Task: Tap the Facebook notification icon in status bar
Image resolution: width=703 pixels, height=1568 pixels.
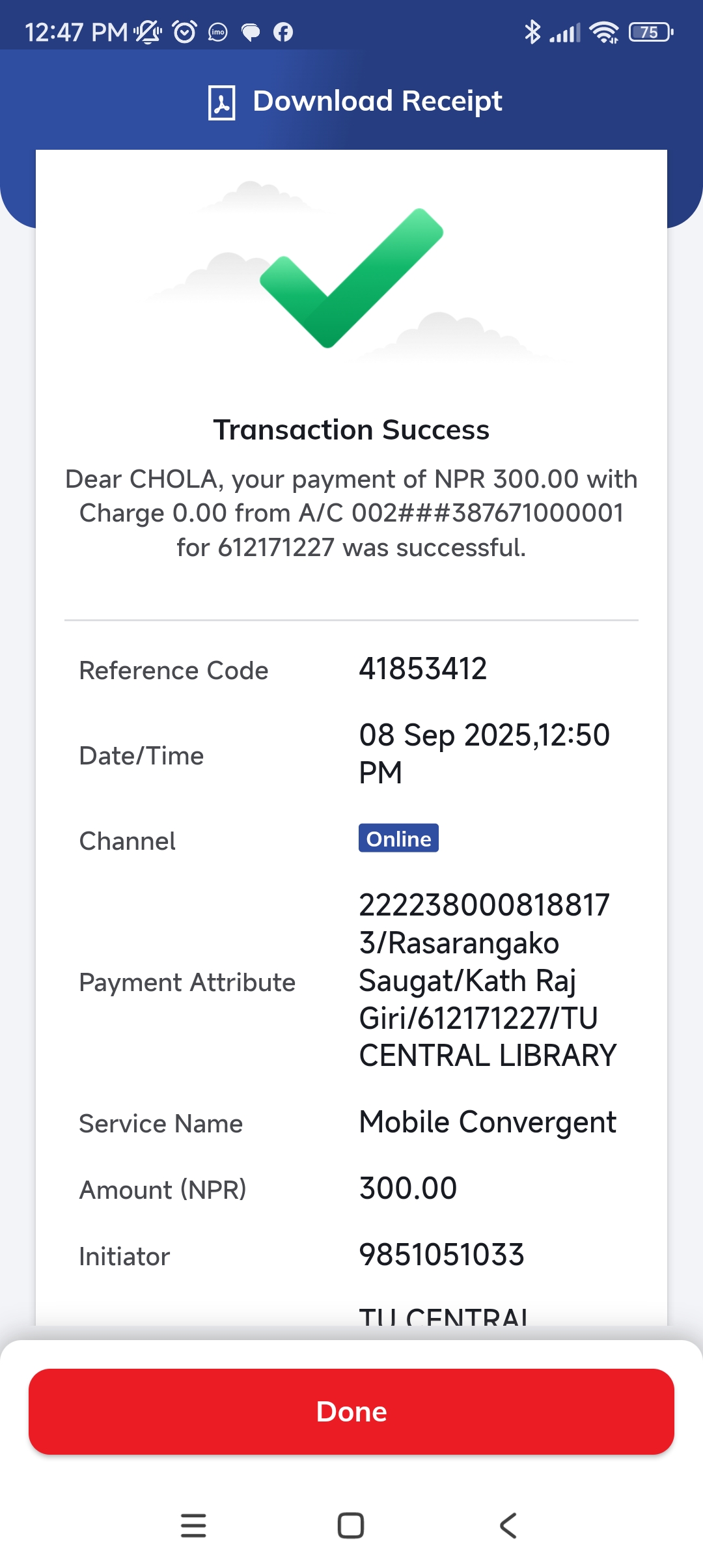Action: pos(283,32)
